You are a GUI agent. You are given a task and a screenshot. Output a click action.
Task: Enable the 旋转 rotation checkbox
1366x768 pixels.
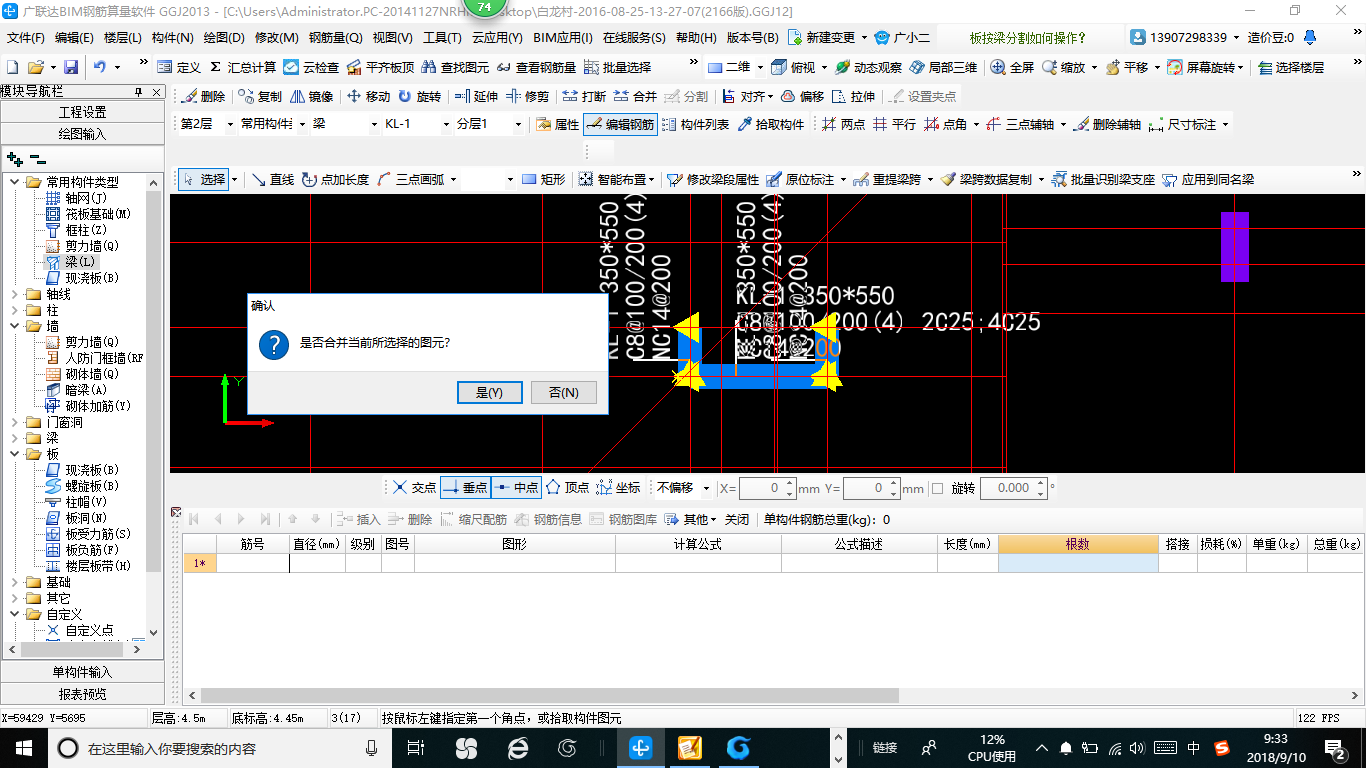point(937,488)
